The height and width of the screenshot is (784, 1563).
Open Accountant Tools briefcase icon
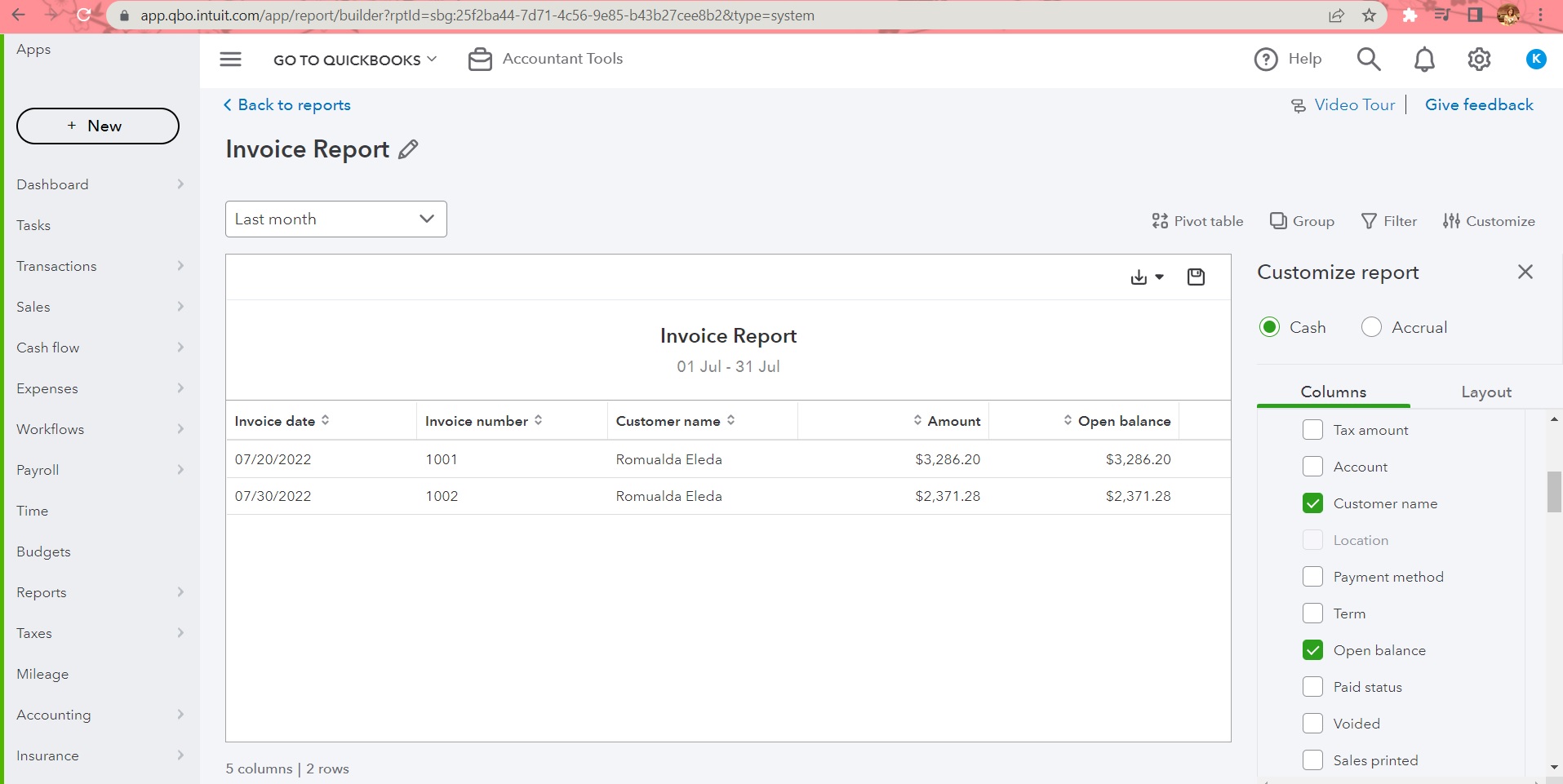pos(480,59)
